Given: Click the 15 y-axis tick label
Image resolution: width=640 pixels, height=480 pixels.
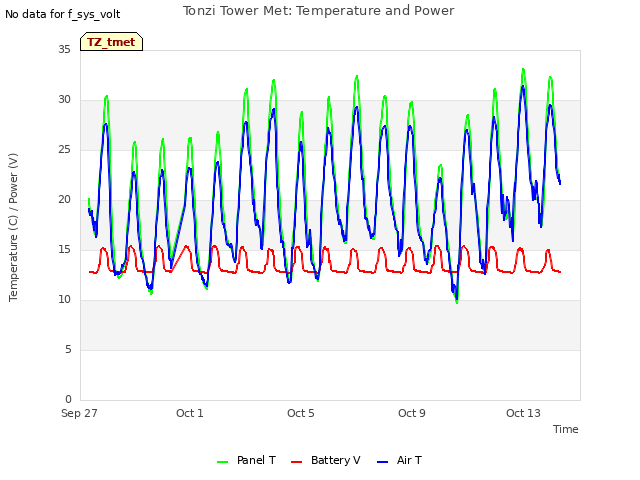Looking at the screenshot, I should (x=64, y=249).
